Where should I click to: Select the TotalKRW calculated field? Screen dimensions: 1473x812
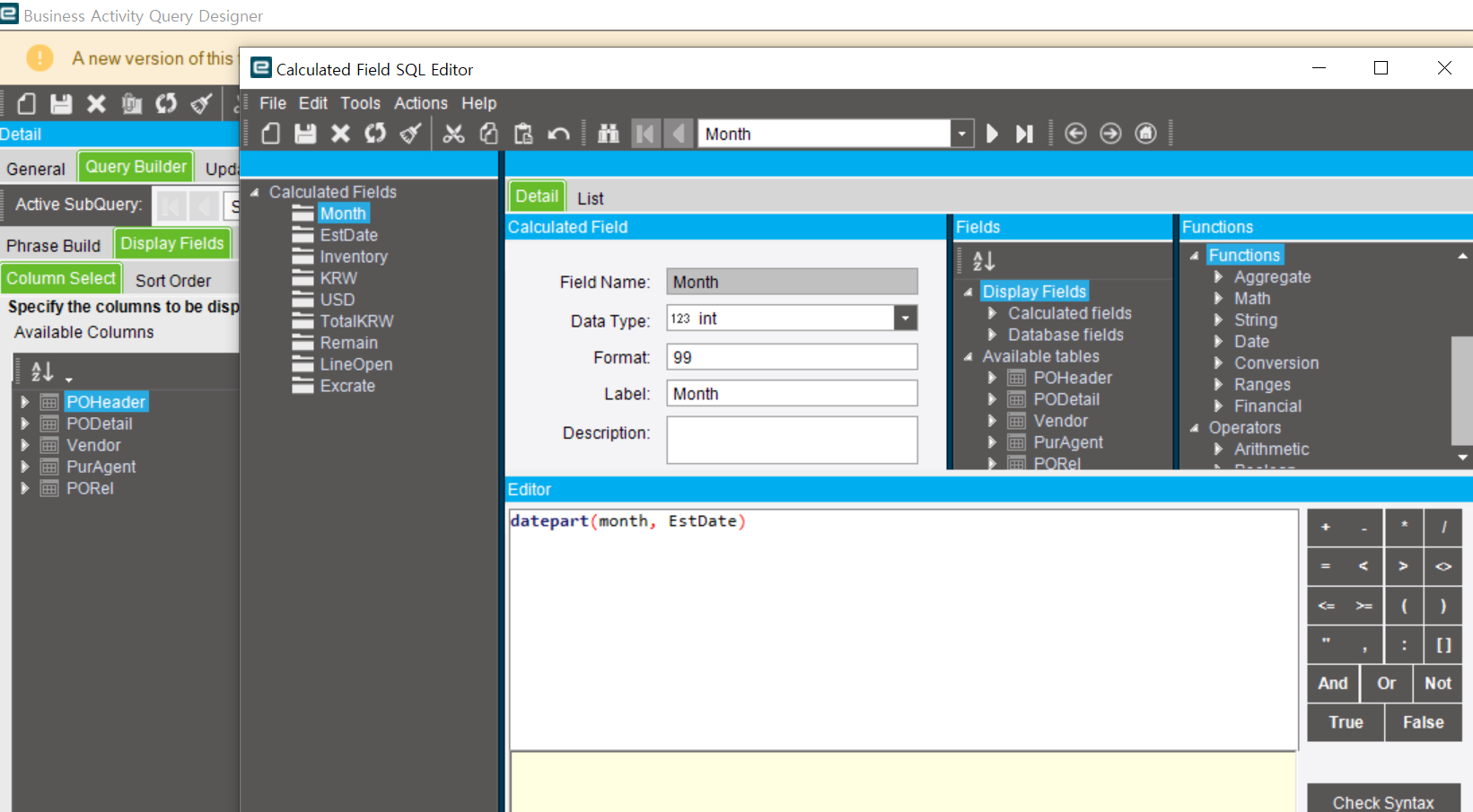(356, 321)
